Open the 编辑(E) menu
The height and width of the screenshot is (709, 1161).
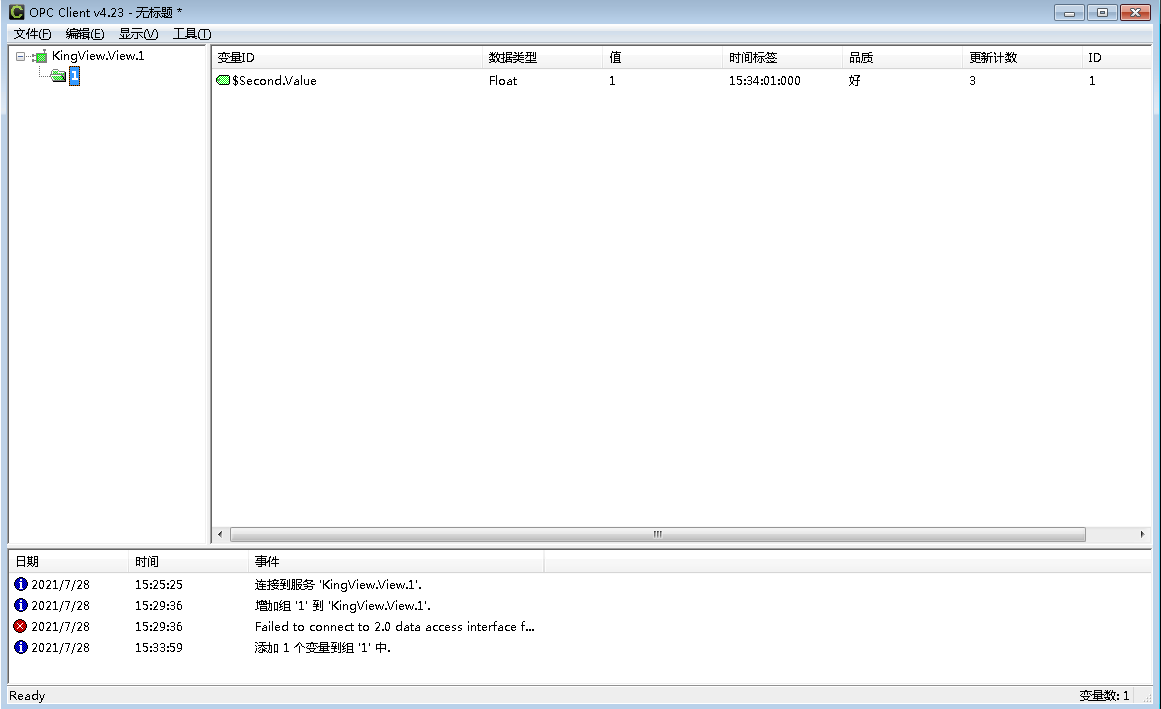[x=85, y=34]
